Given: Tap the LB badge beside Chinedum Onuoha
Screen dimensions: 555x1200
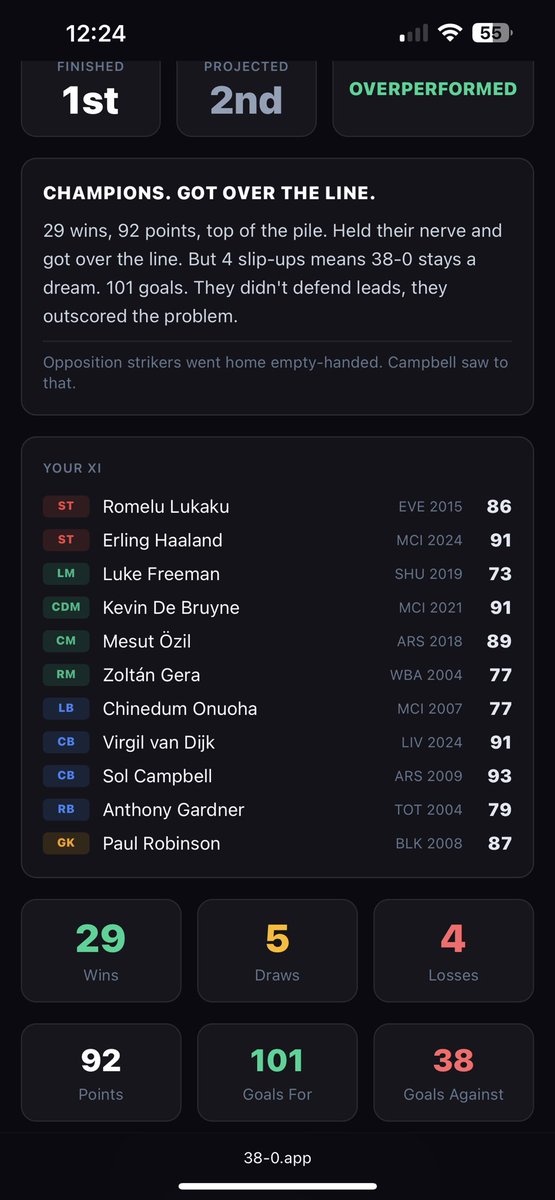Looking at the screenshot, I should tap(66, 708).
